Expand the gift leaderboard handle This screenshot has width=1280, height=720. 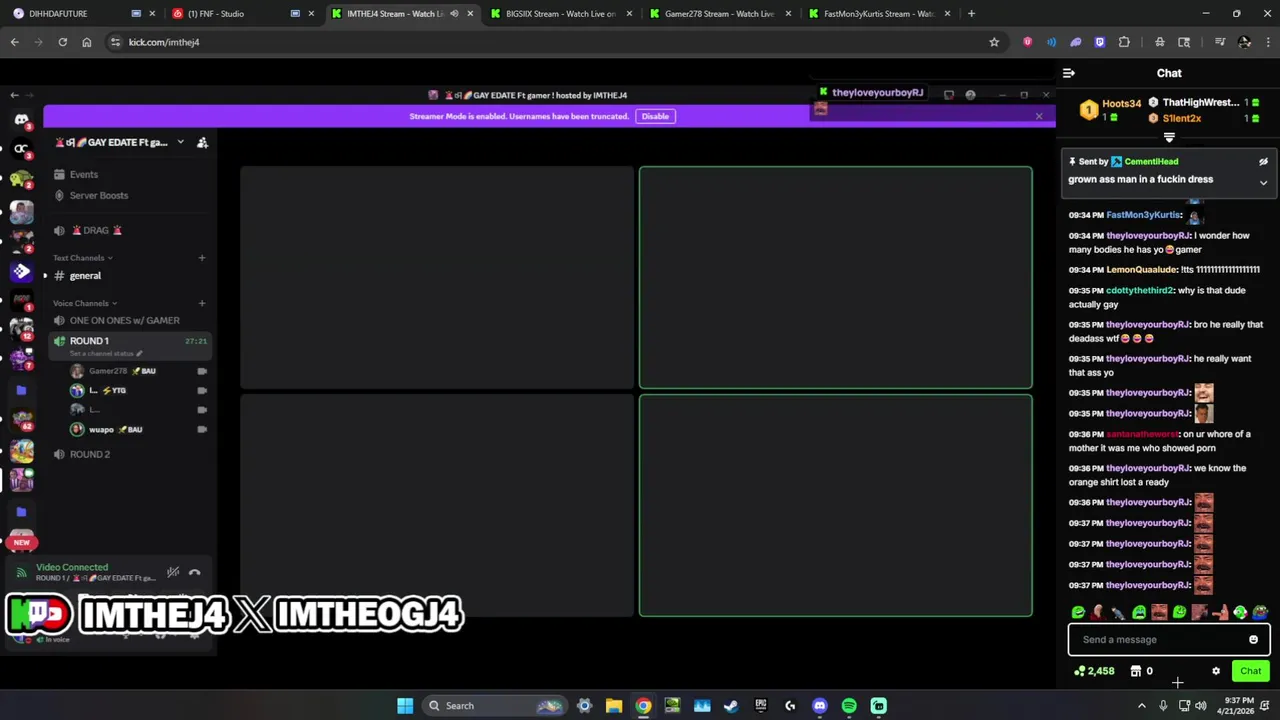(1169, 138)
